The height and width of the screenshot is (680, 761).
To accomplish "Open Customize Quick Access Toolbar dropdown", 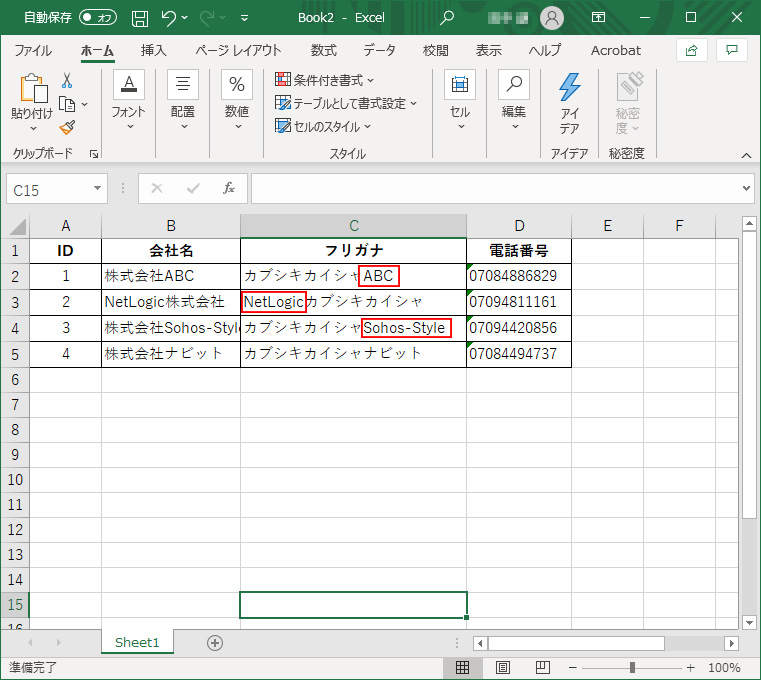I will pyautogui.click(x=245, y=18).
